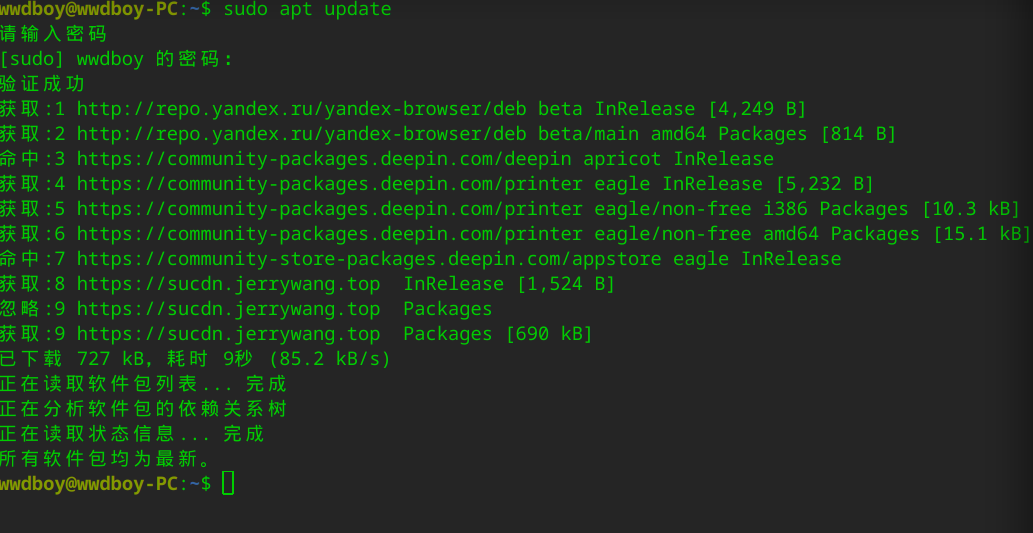
Task: Click the '已下载 727 kB' summary line
Action: click(195, 359)
